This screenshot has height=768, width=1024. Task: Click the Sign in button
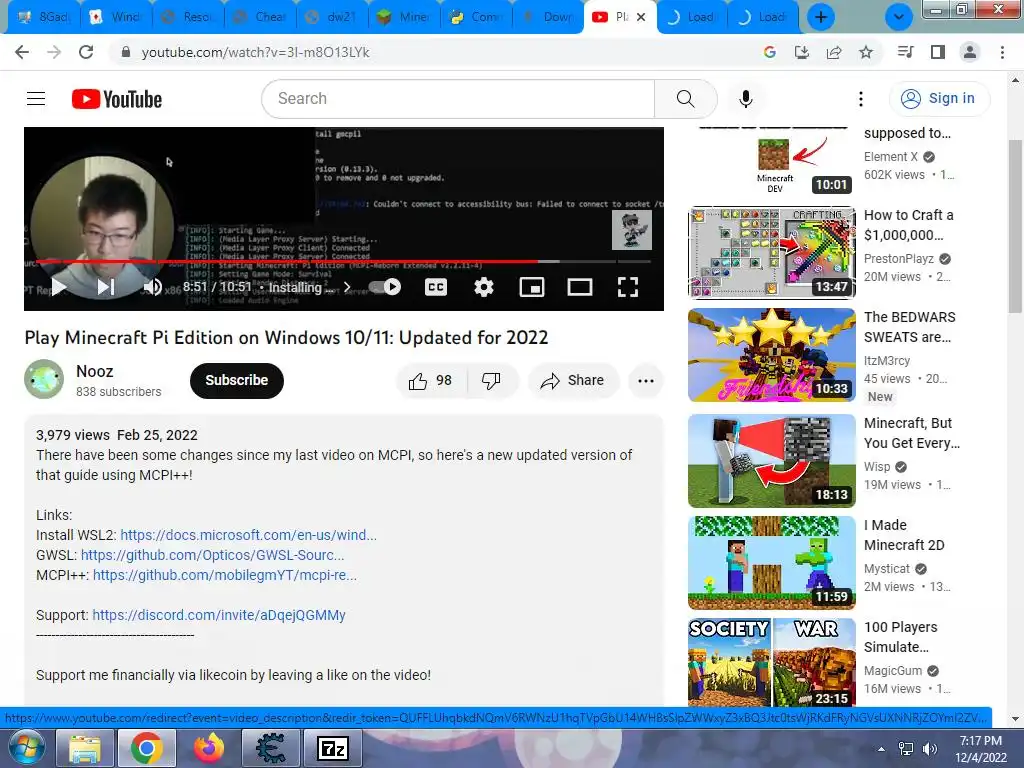coord(940,99)
